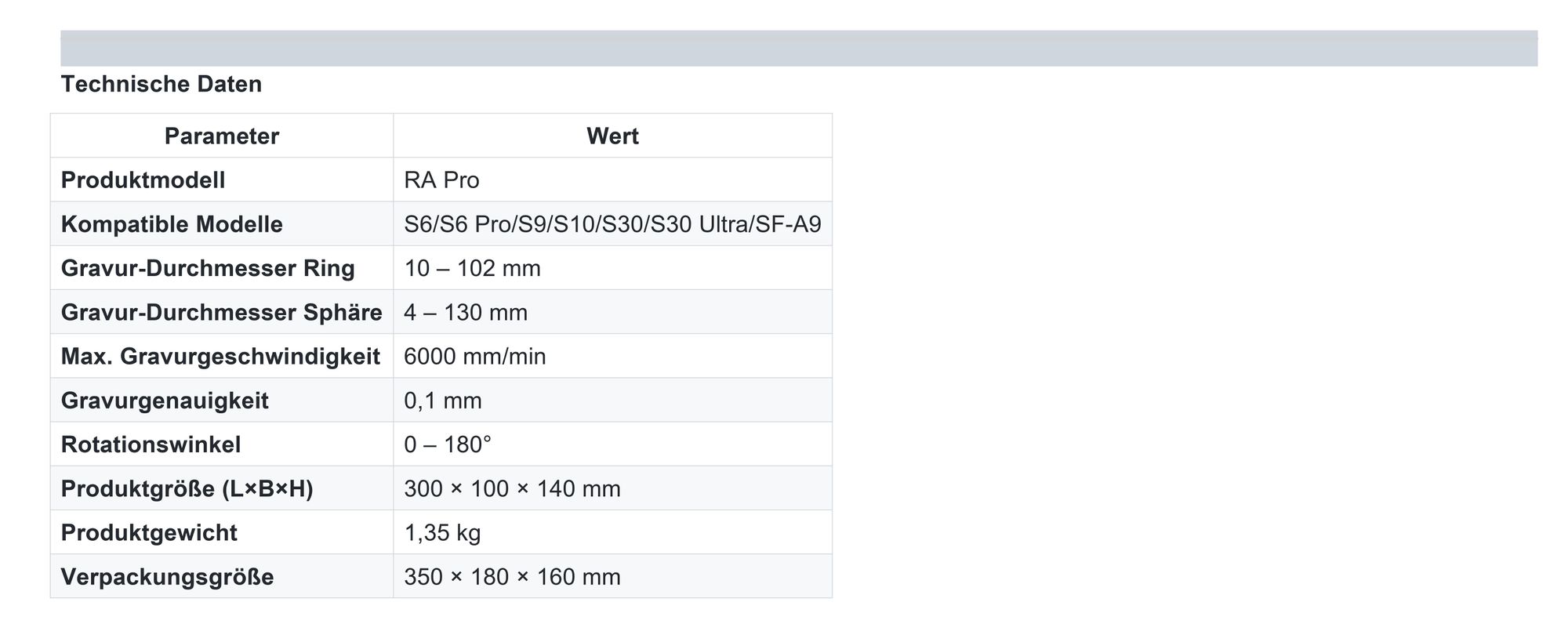
Task: Select the 'Technische Daten' heading
Action: pyautogui.click(x=162, y=84)
